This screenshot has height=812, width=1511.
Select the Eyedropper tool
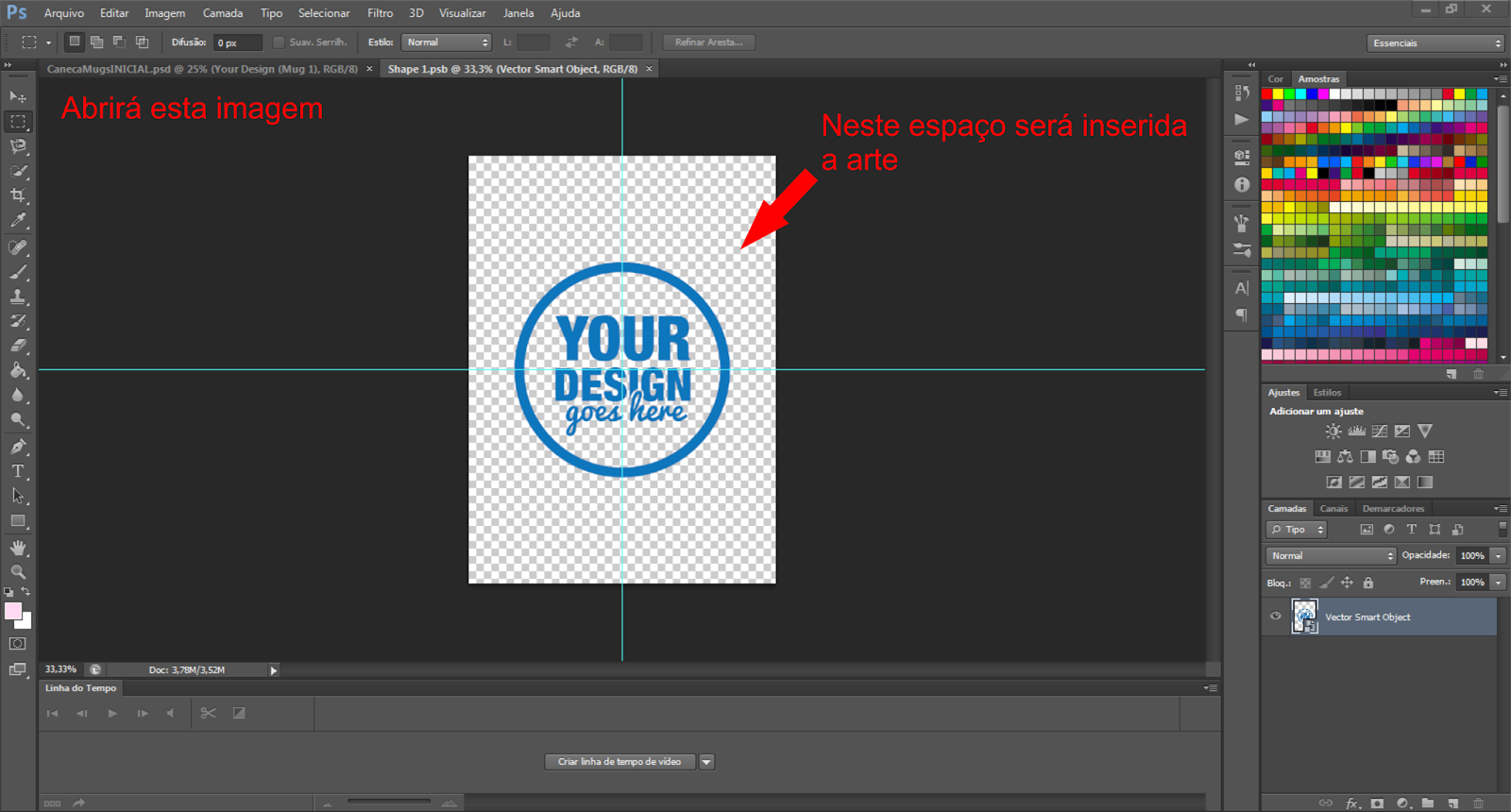(x=18, y=221)
